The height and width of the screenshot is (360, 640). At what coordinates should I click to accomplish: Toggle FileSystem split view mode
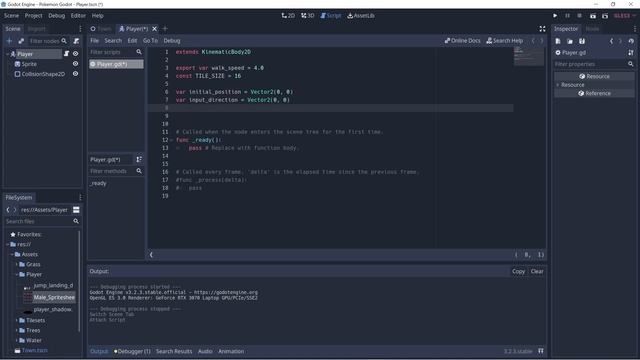76,210
